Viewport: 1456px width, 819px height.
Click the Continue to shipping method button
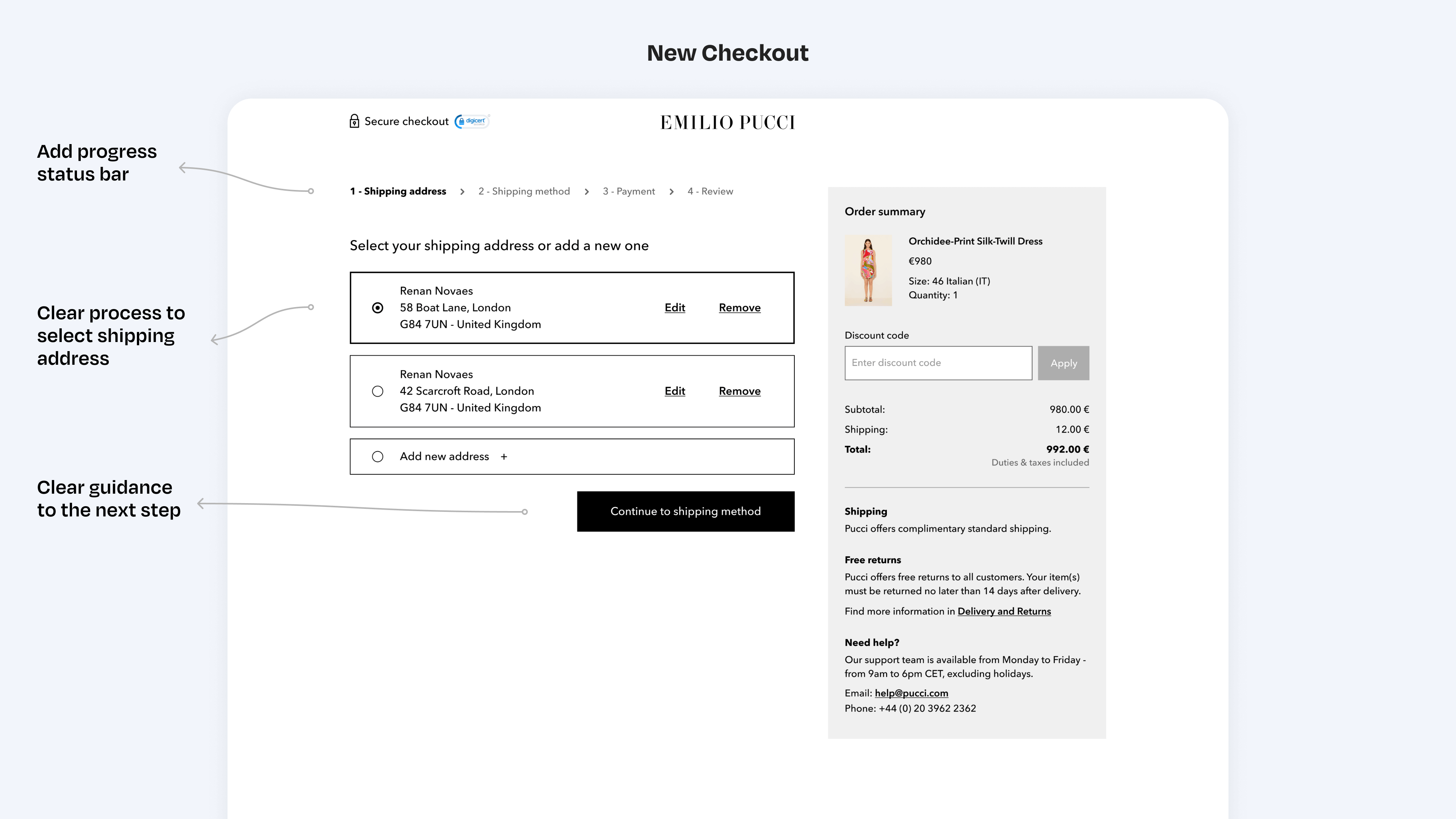coord(686,511)
